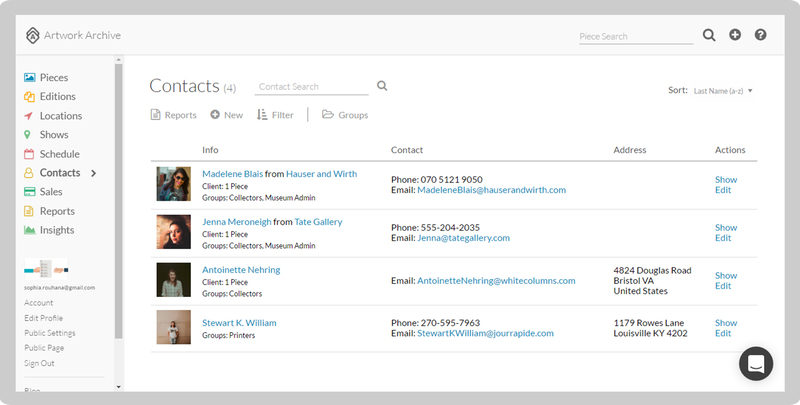
Task: Open contact Groups folder
Action: tap(345, 115)
